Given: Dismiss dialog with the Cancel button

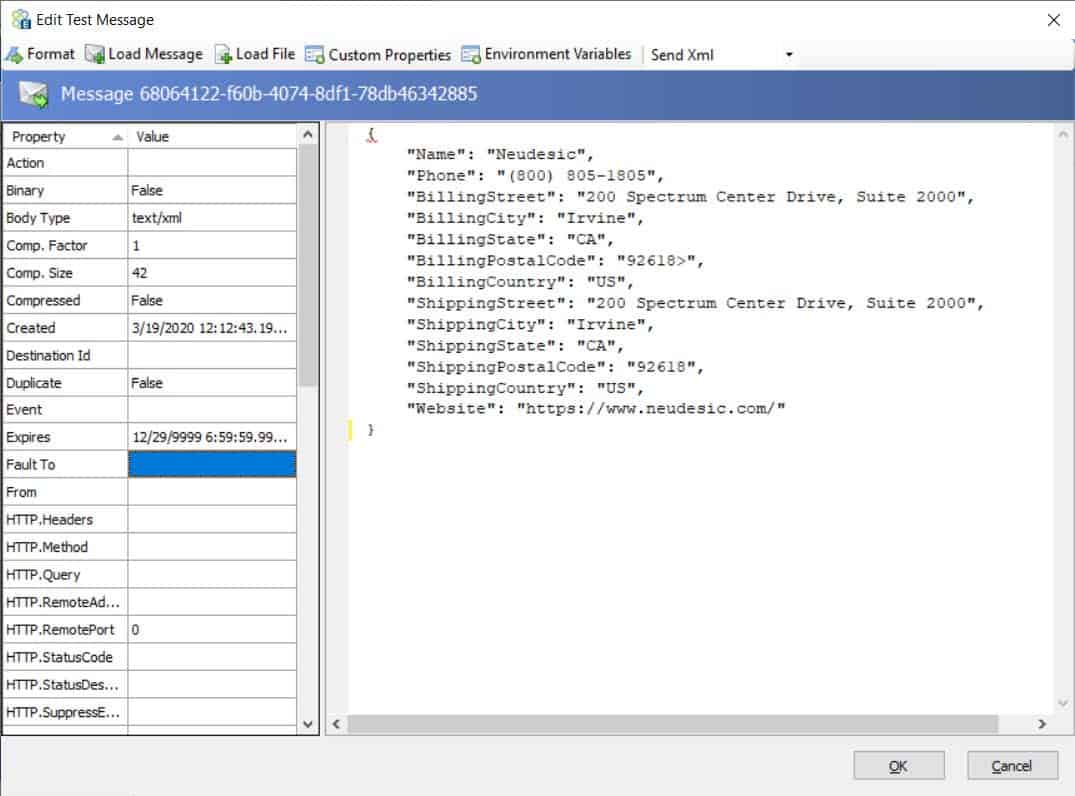Looking at the screenshot, I should [1012, 766].
